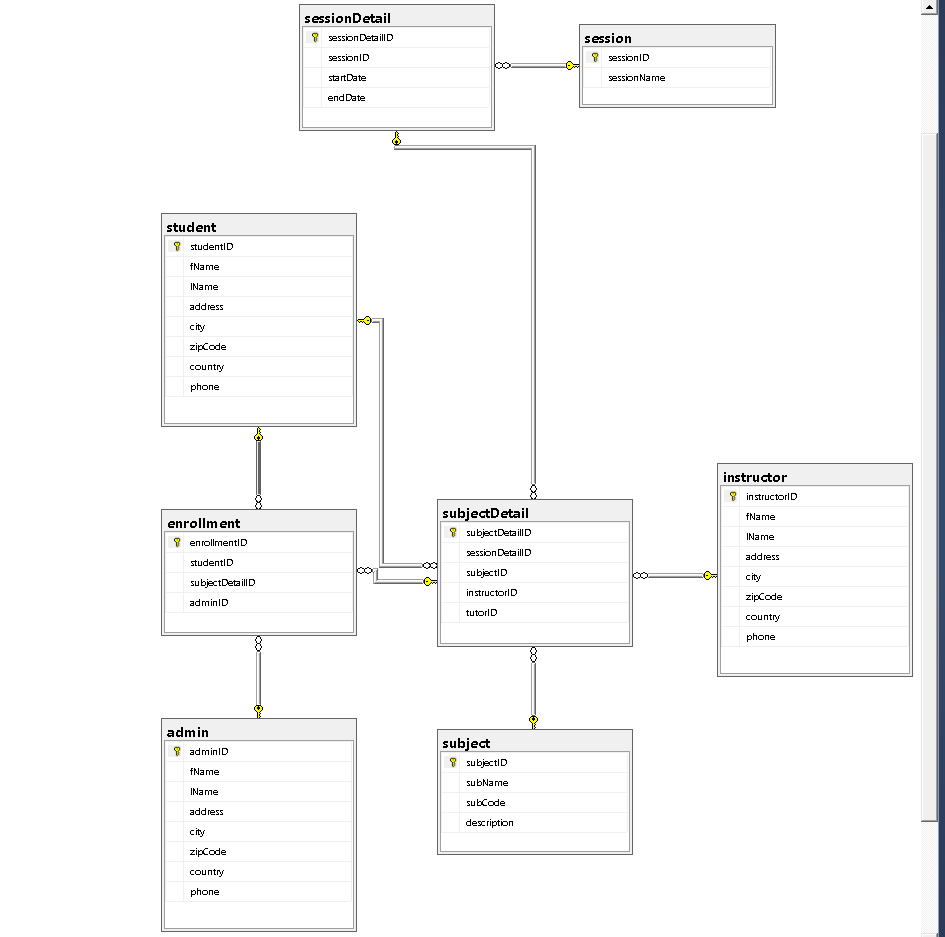Click the endDate field in sessionDetail
Image resolution: width=945 pixels, height=937 pixels.
point(345,97)
